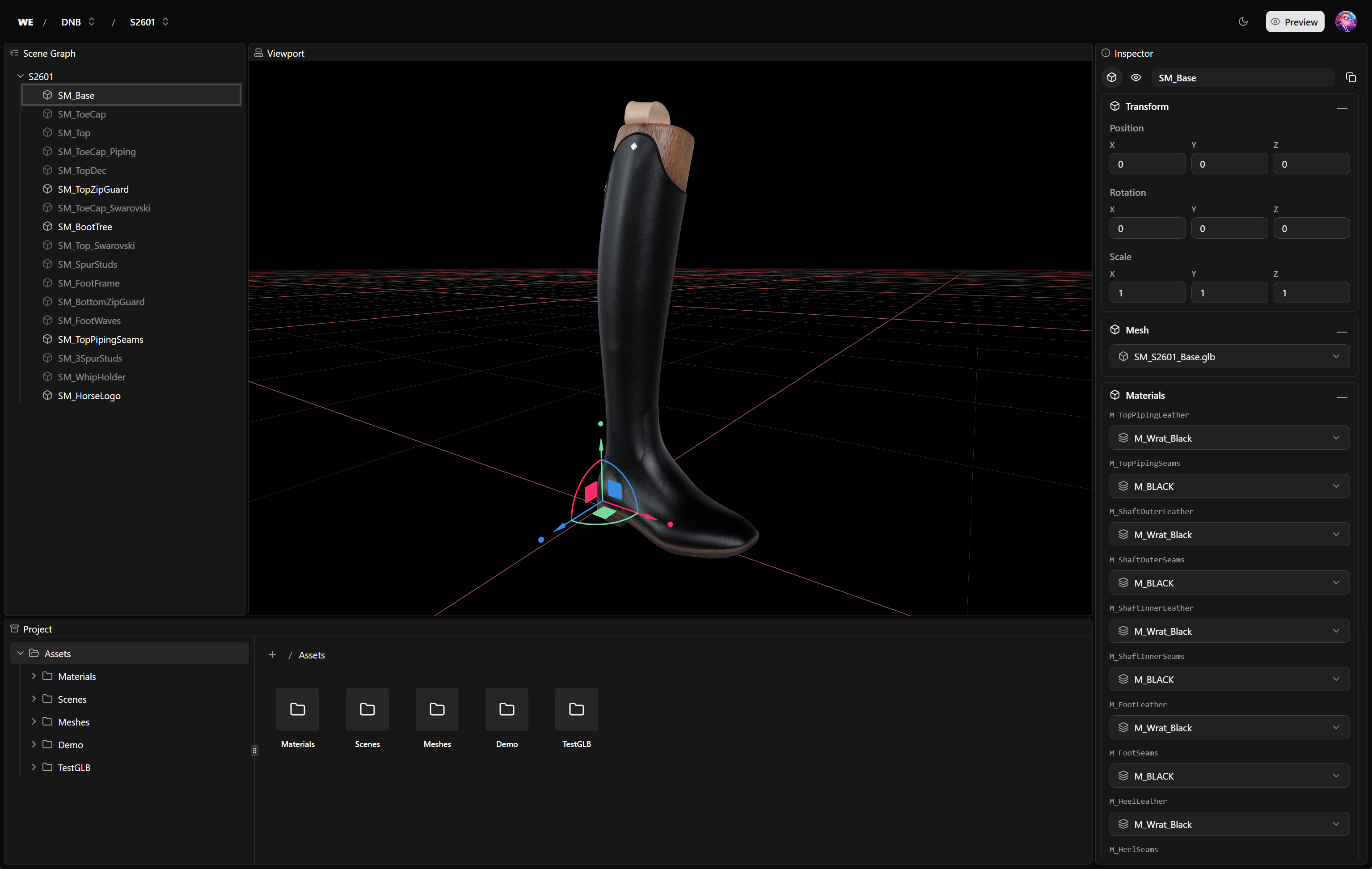Click the Preview button
Viewport: 1372px width, 869px height.
pos(1295,21)
